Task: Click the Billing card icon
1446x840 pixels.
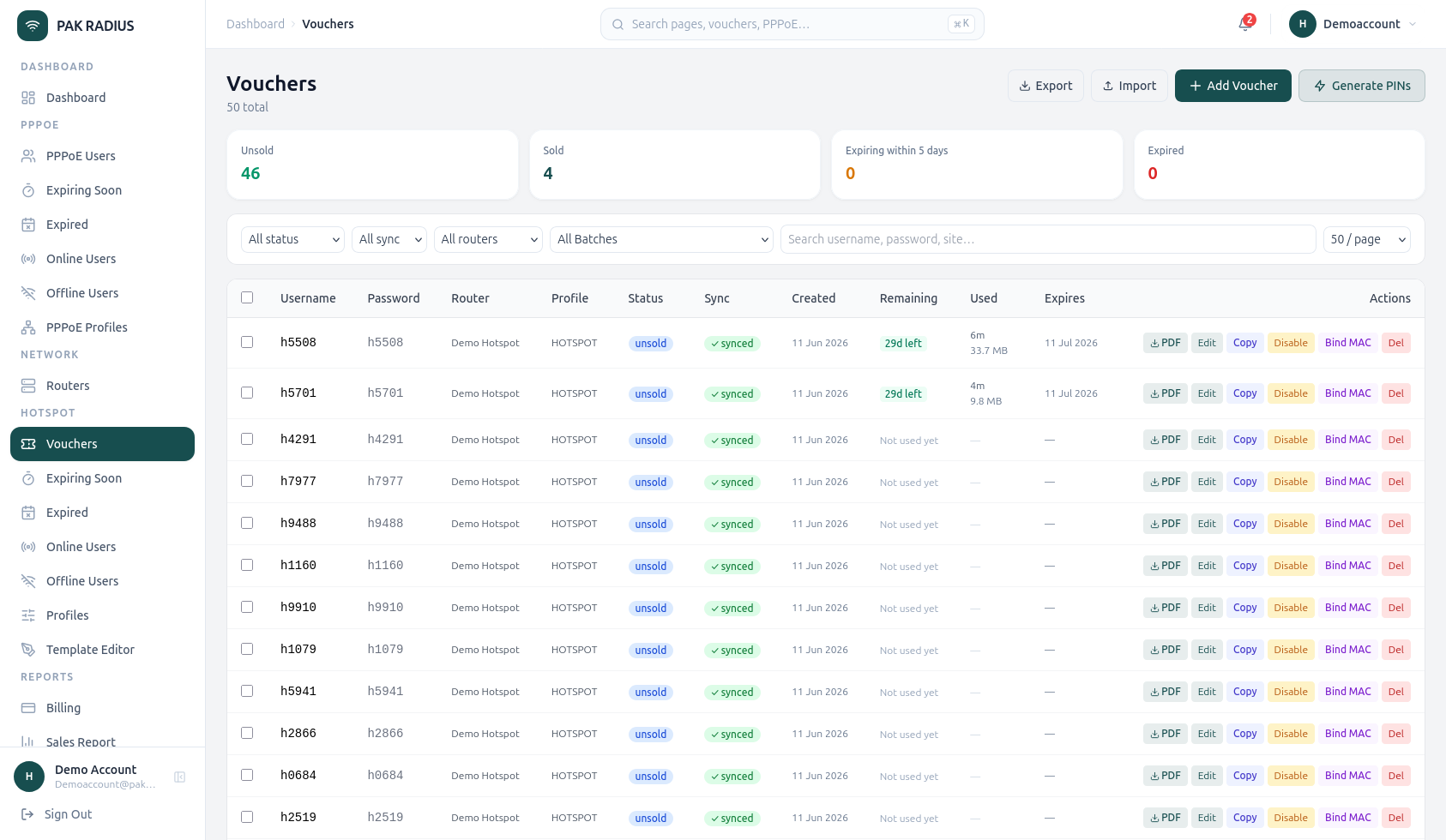Action: pyautogui.click(x=28, y=708)
